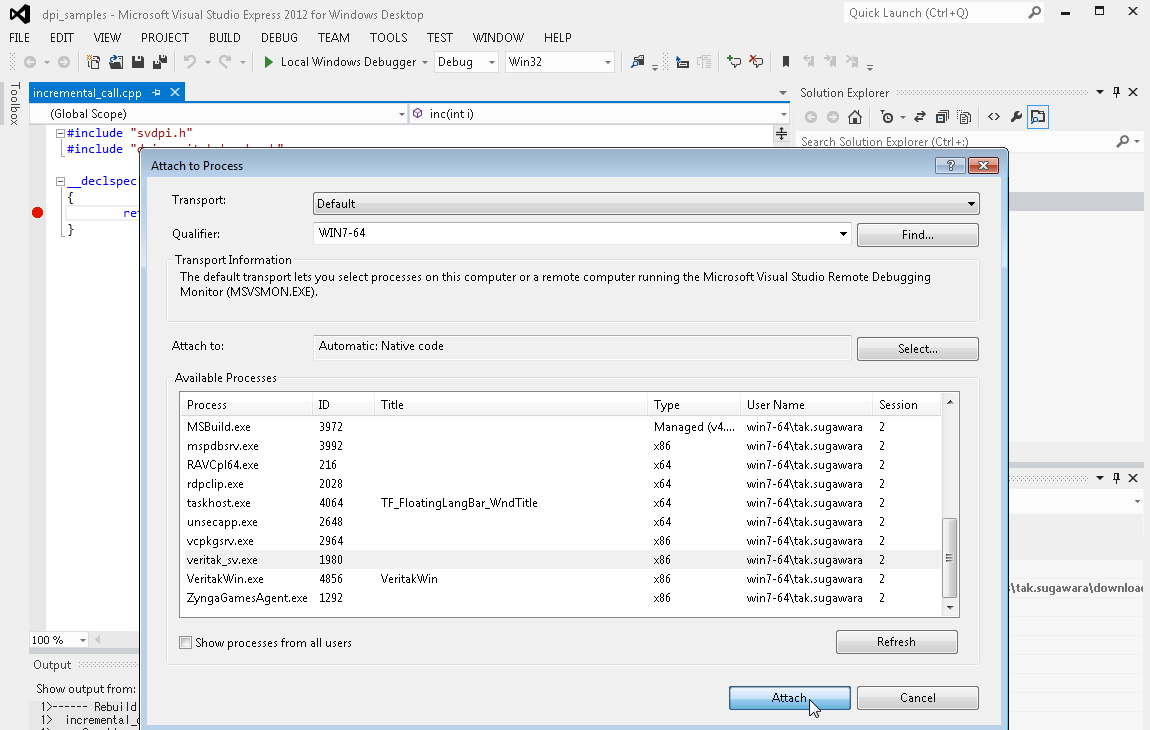
Task: Expand the Local Windows Debugger dropdown arrow
Action: (425, 62)
